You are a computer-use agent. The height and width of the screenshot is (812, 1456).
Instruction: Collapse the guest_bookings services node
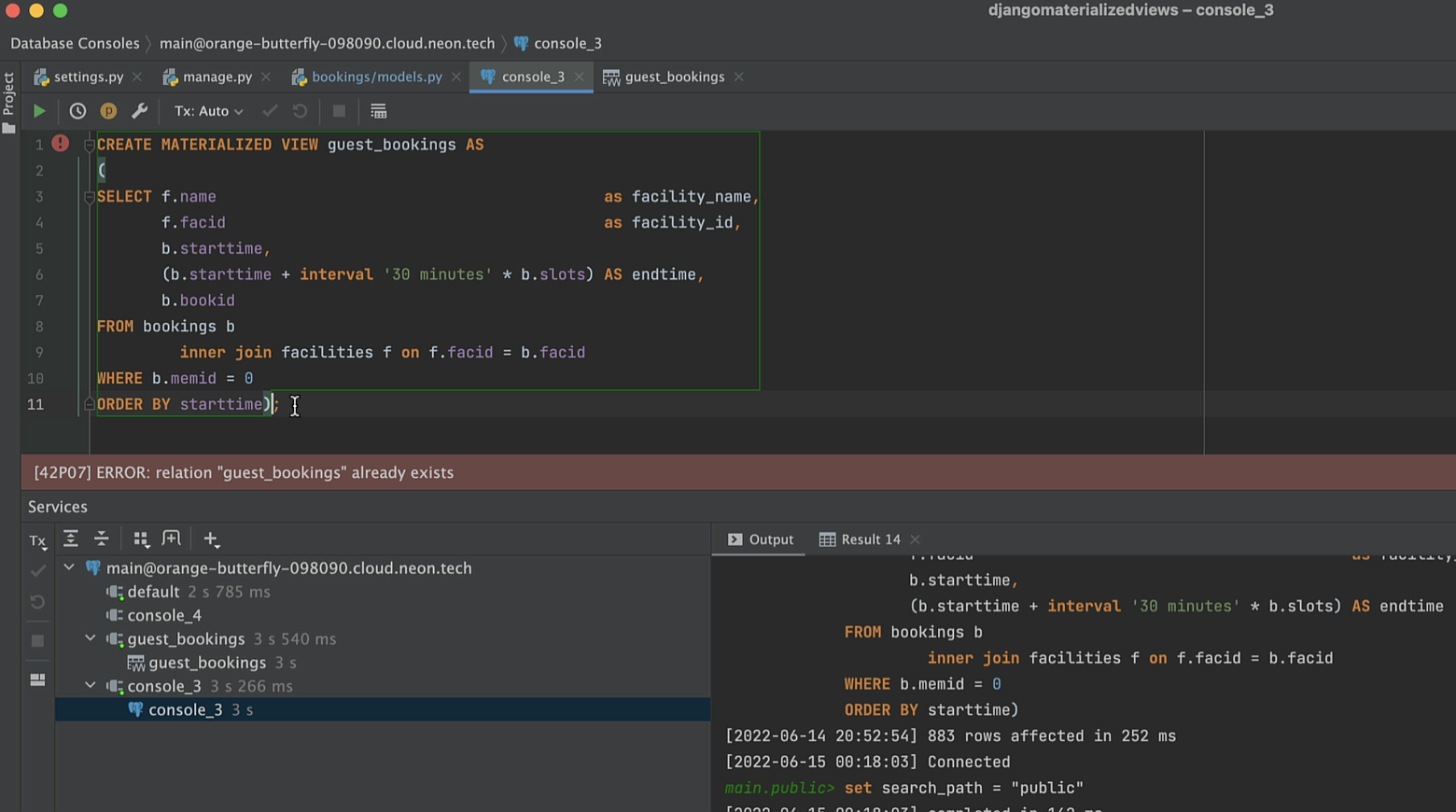(x=91, y=638)
